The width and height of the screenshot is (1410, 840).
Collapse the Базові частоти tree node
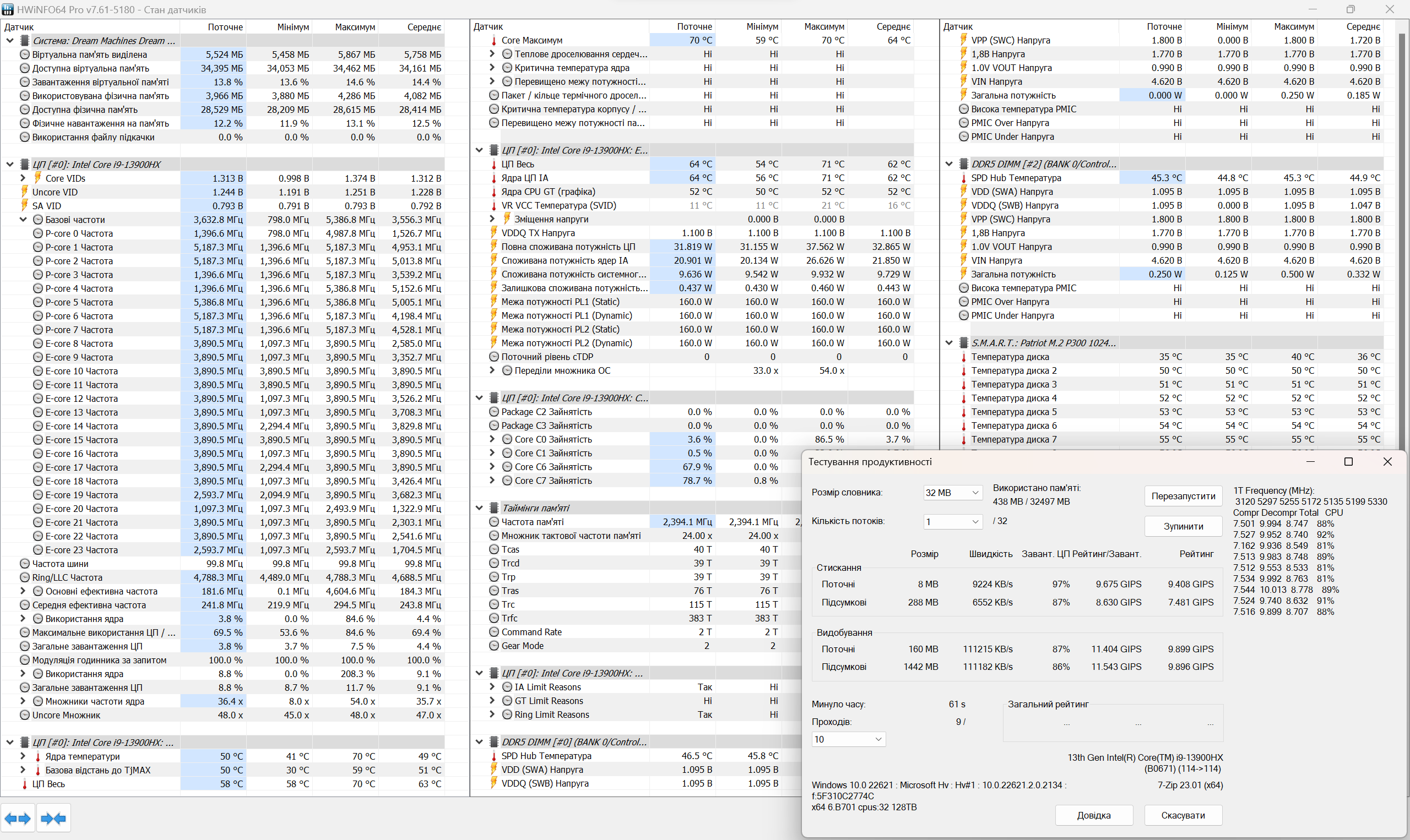(x=23, y=220)
